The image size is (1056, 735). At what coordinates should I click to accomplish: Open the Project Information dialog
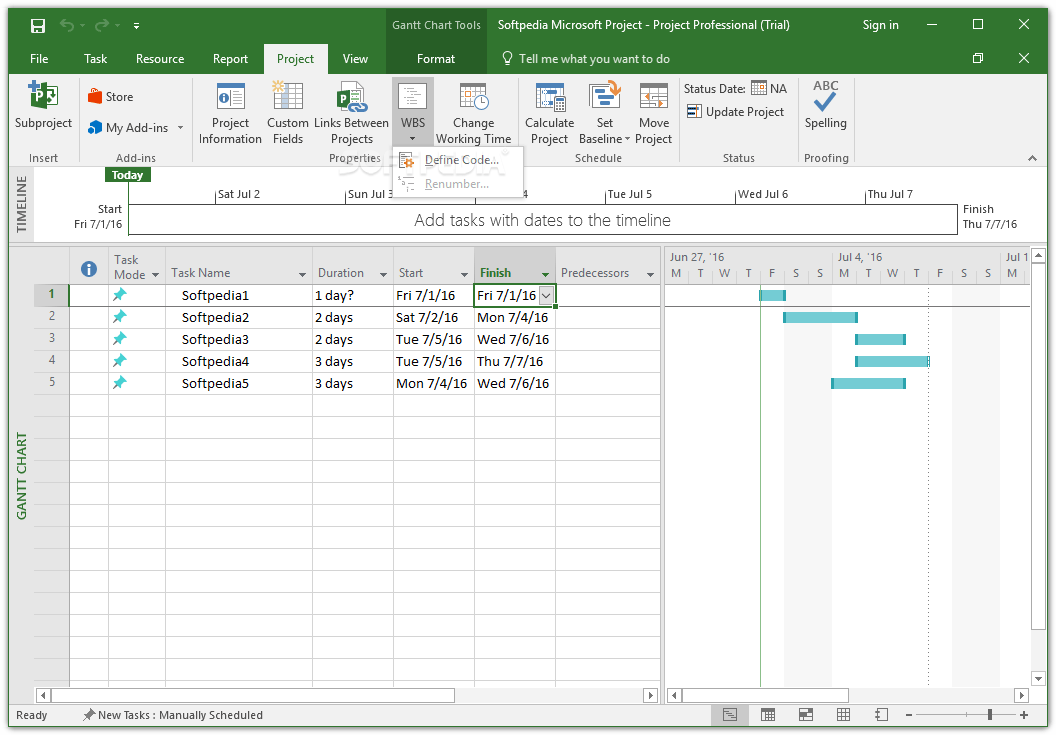pos(230,112)
